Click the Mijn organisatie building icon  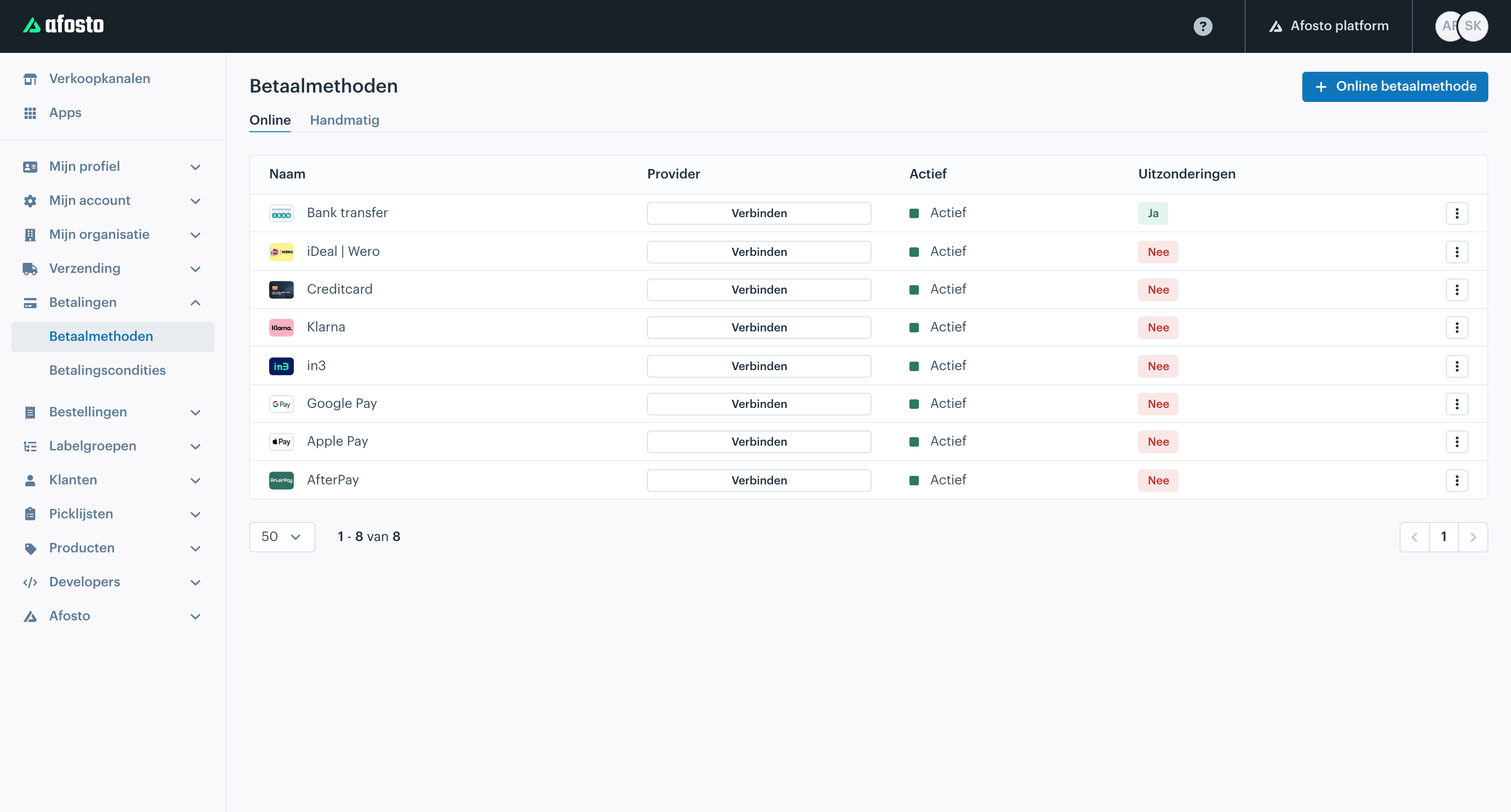tap(30, 235)
